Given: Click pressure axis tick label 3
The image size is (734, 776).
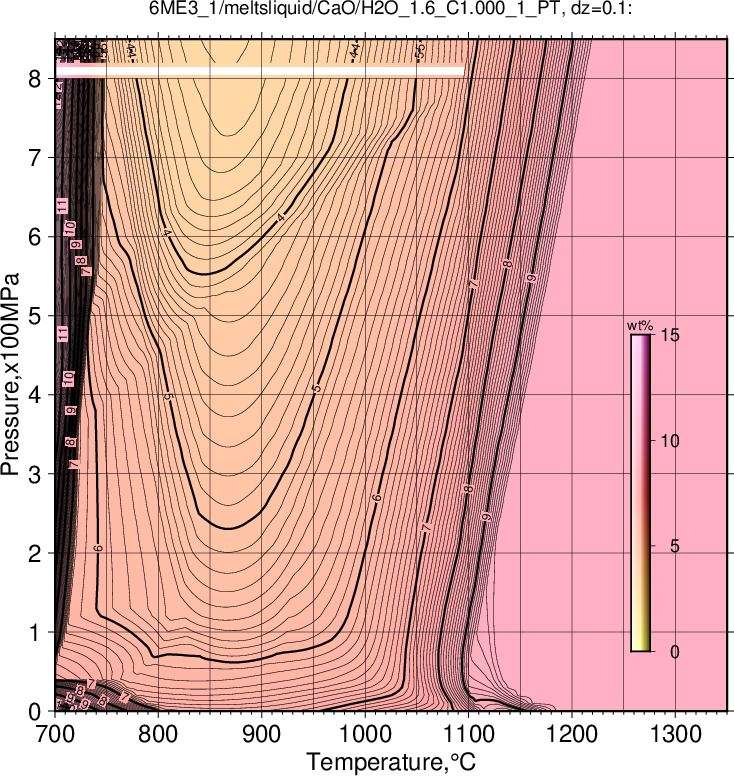Looking at the screenshot, I should (x=34, y=475).
